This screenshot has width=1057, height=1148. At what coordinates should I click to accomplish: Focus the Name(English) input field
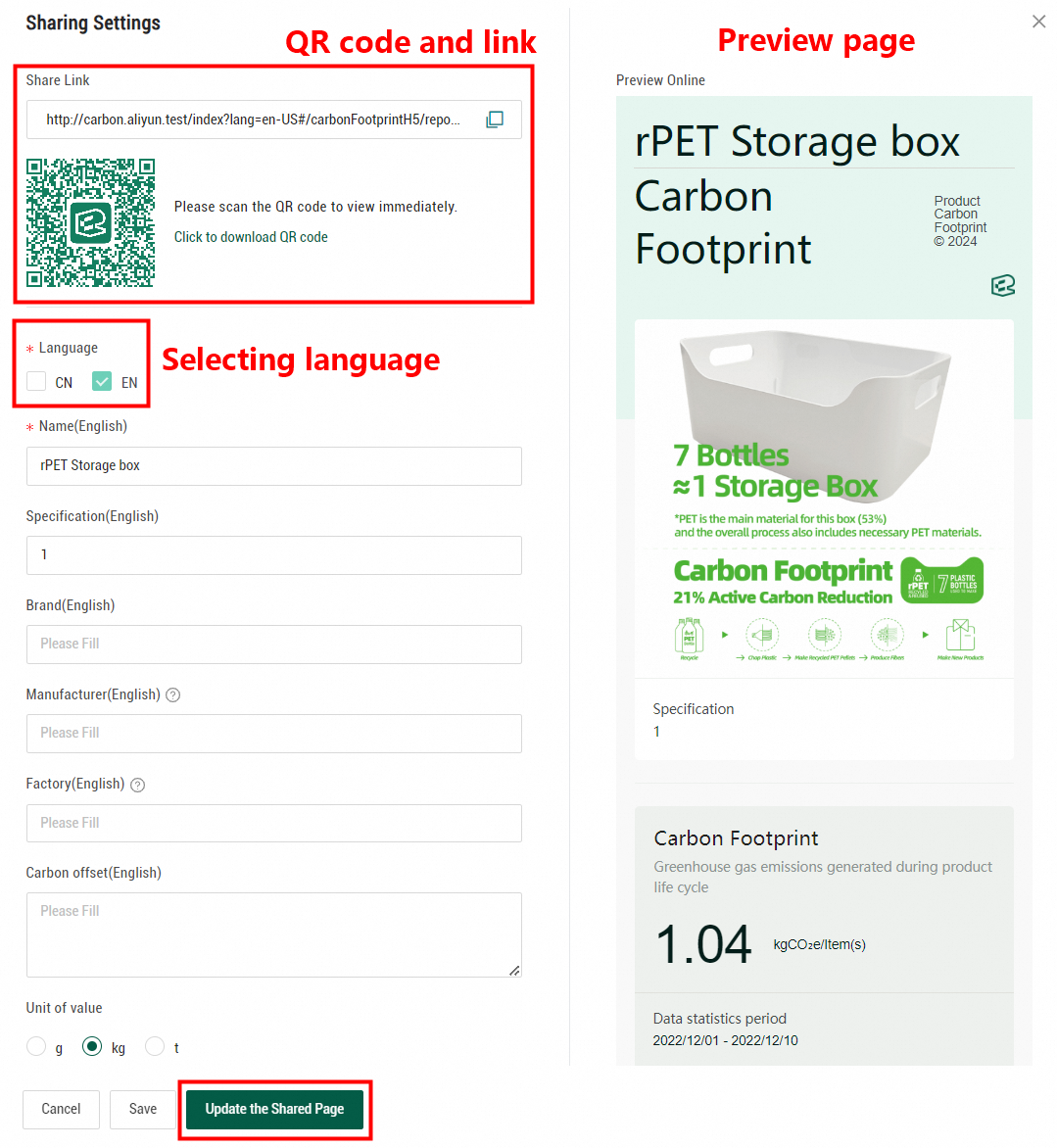tap(273, 466)
